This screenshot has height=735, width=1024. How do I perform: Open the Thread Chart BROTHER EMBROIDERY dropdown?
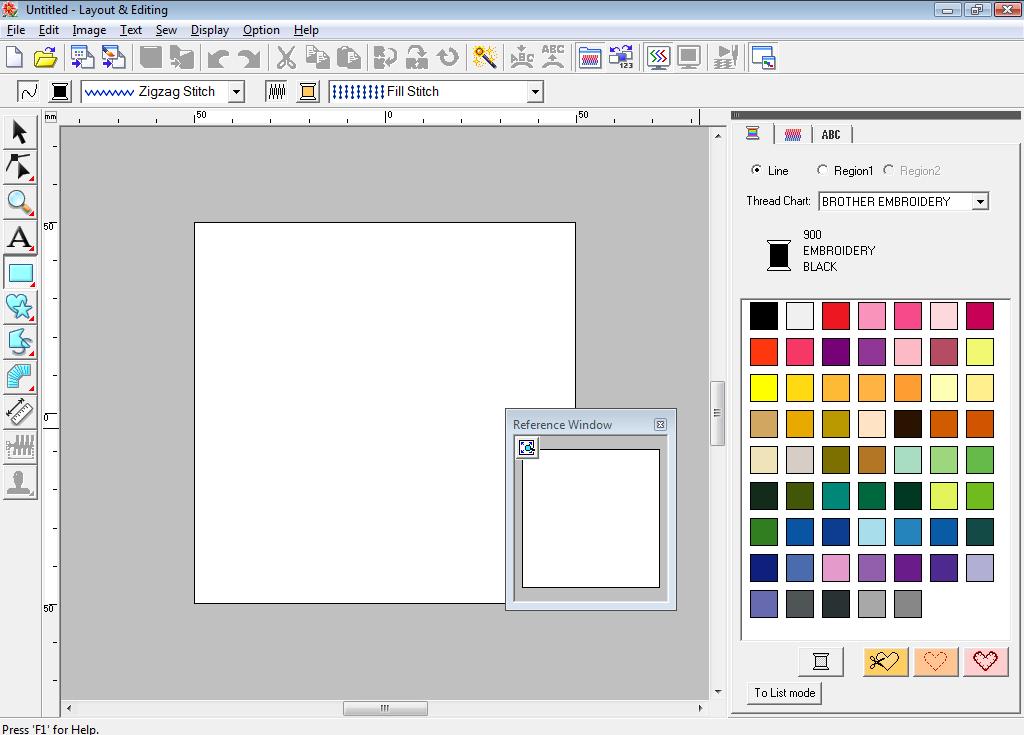[980, 201]
